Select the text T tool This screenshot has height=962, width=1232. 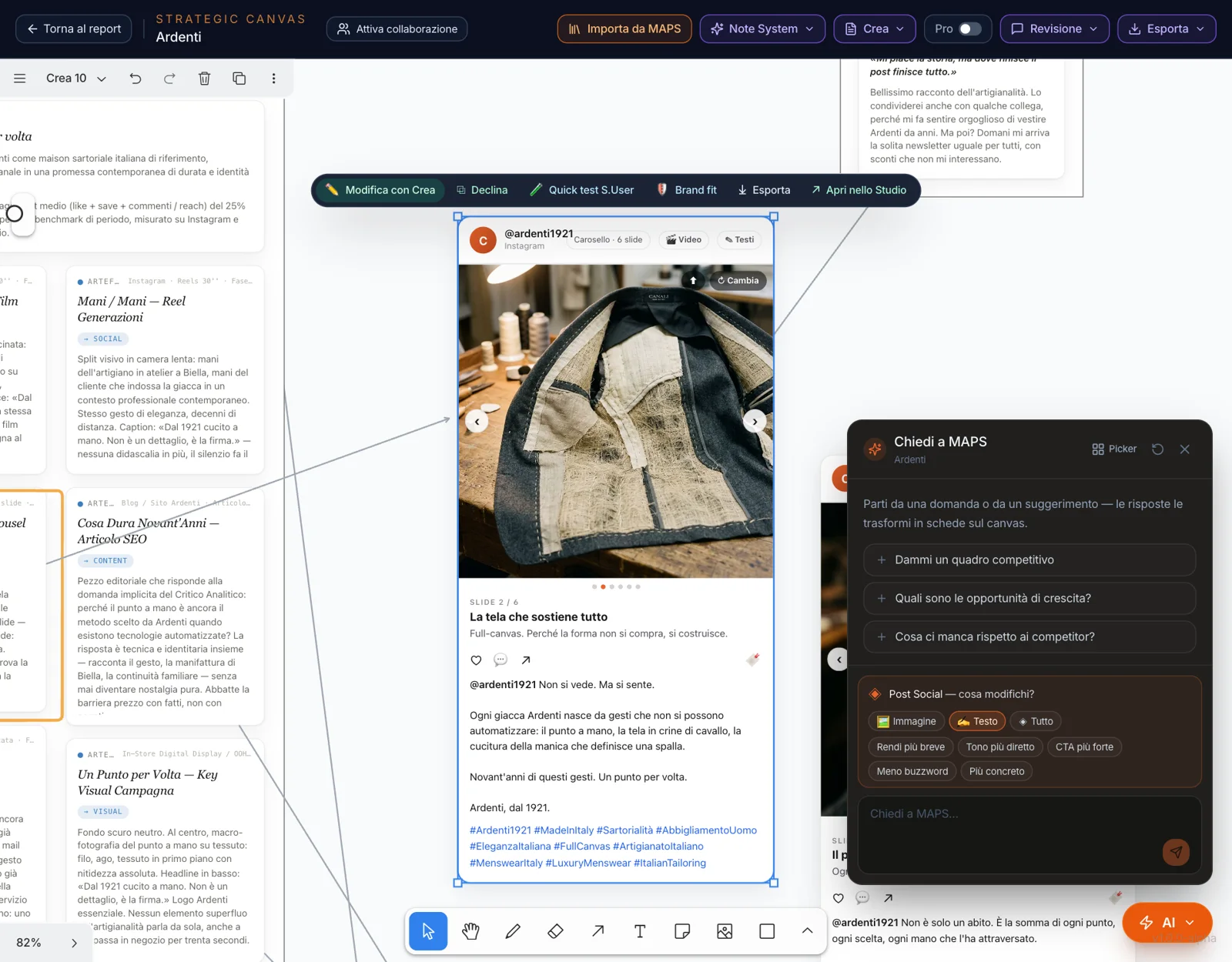pos(640,931)
